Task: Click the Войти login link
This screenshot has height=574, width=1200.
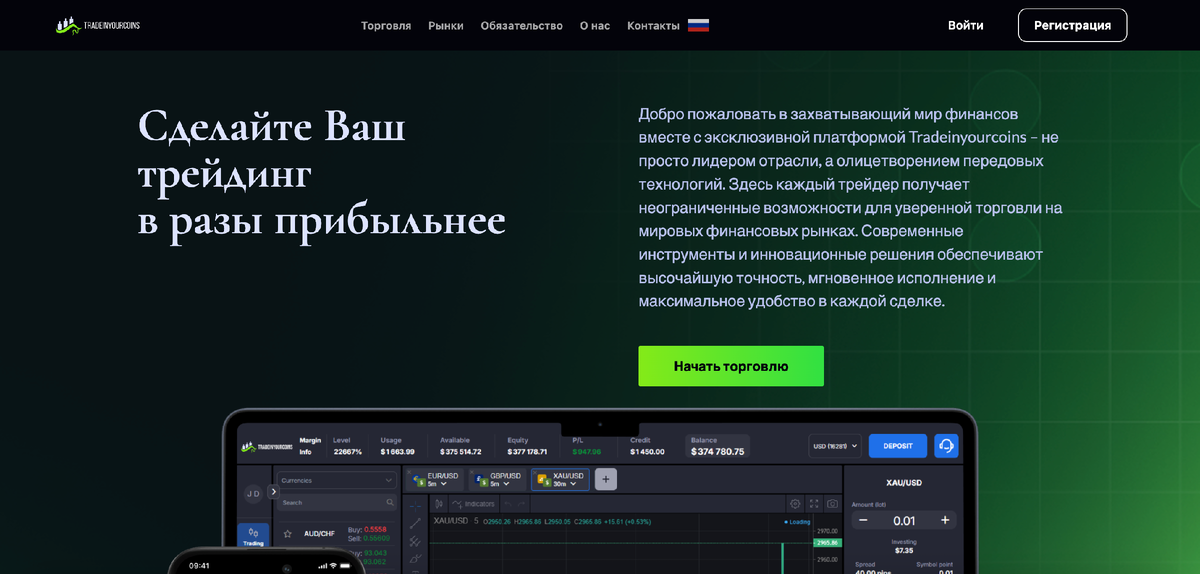Action: pos(966,25)
